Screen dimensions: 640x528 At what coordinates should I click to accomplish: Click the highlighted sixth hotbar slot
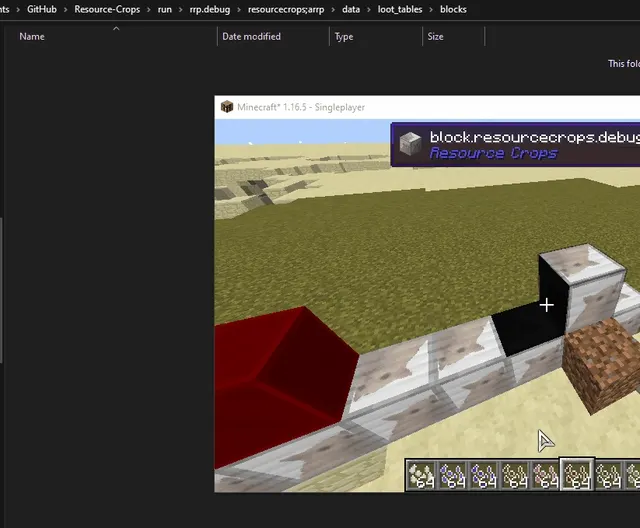coord(577,475)
